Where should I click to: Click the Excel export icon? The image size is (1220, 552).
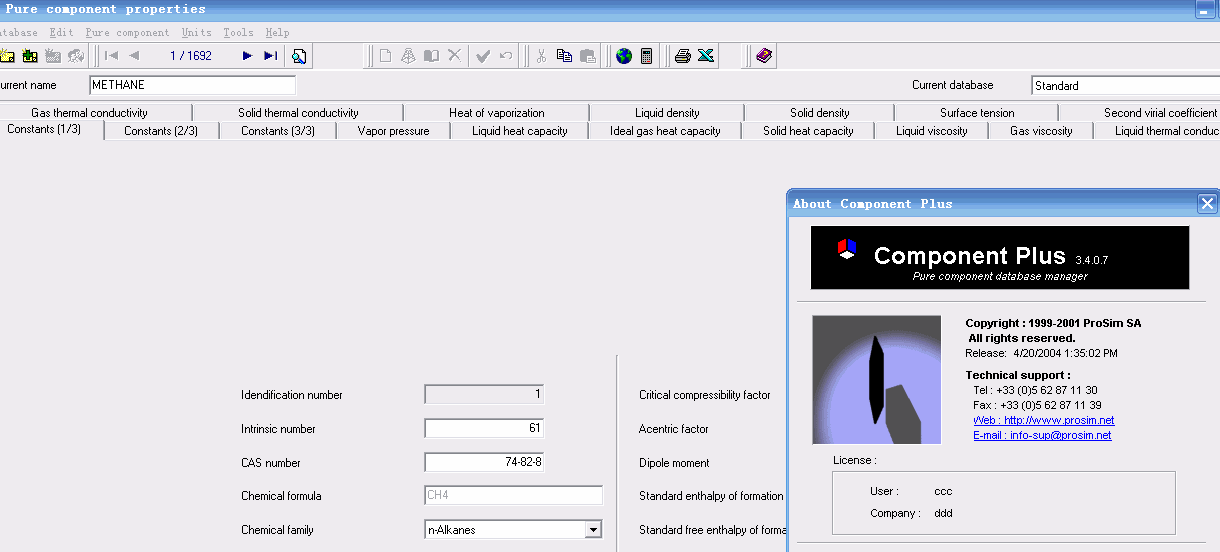click(x=706, y=56)
